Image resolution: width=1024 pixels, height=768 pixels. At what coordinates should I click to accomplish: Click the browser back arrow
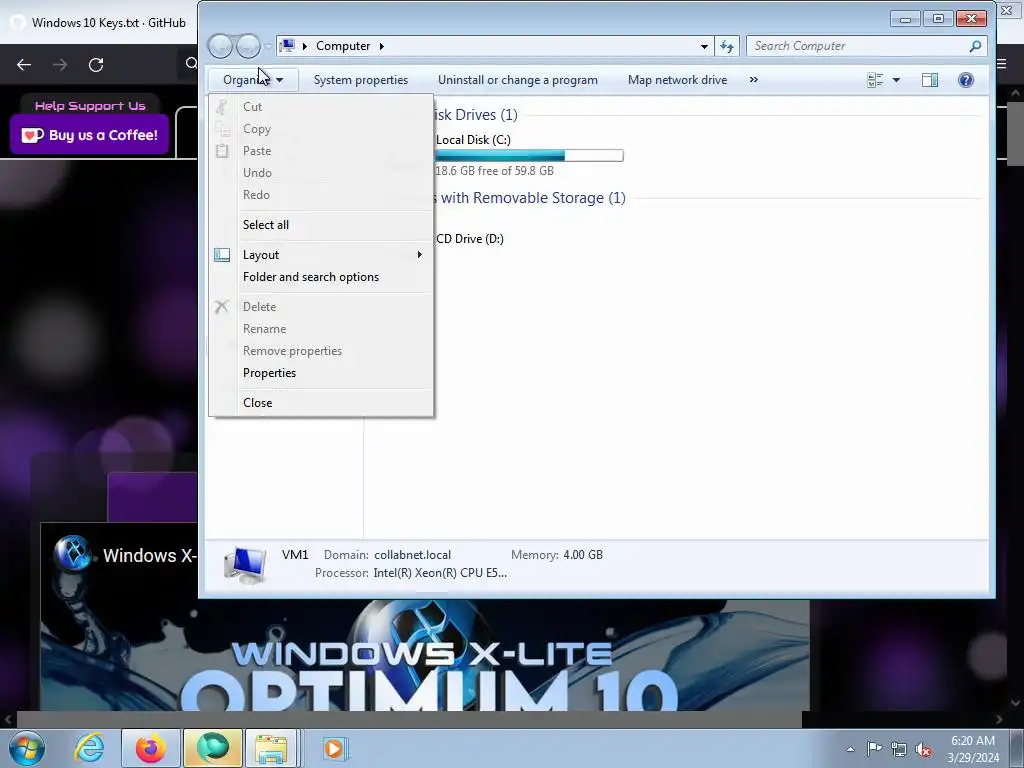24,65
